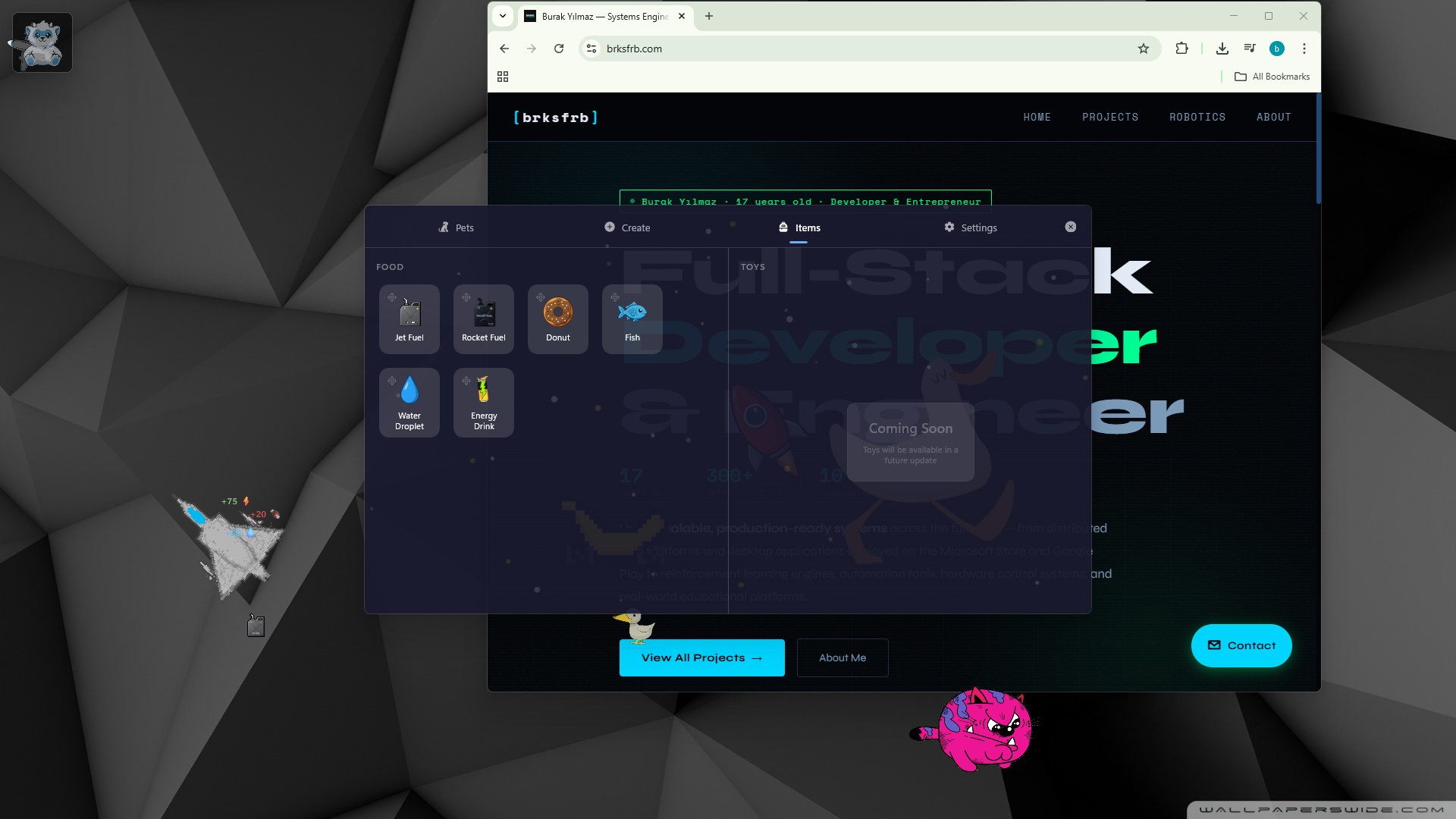
Task: Close the Burak Yılmaz browser tab
Action: 682,16
